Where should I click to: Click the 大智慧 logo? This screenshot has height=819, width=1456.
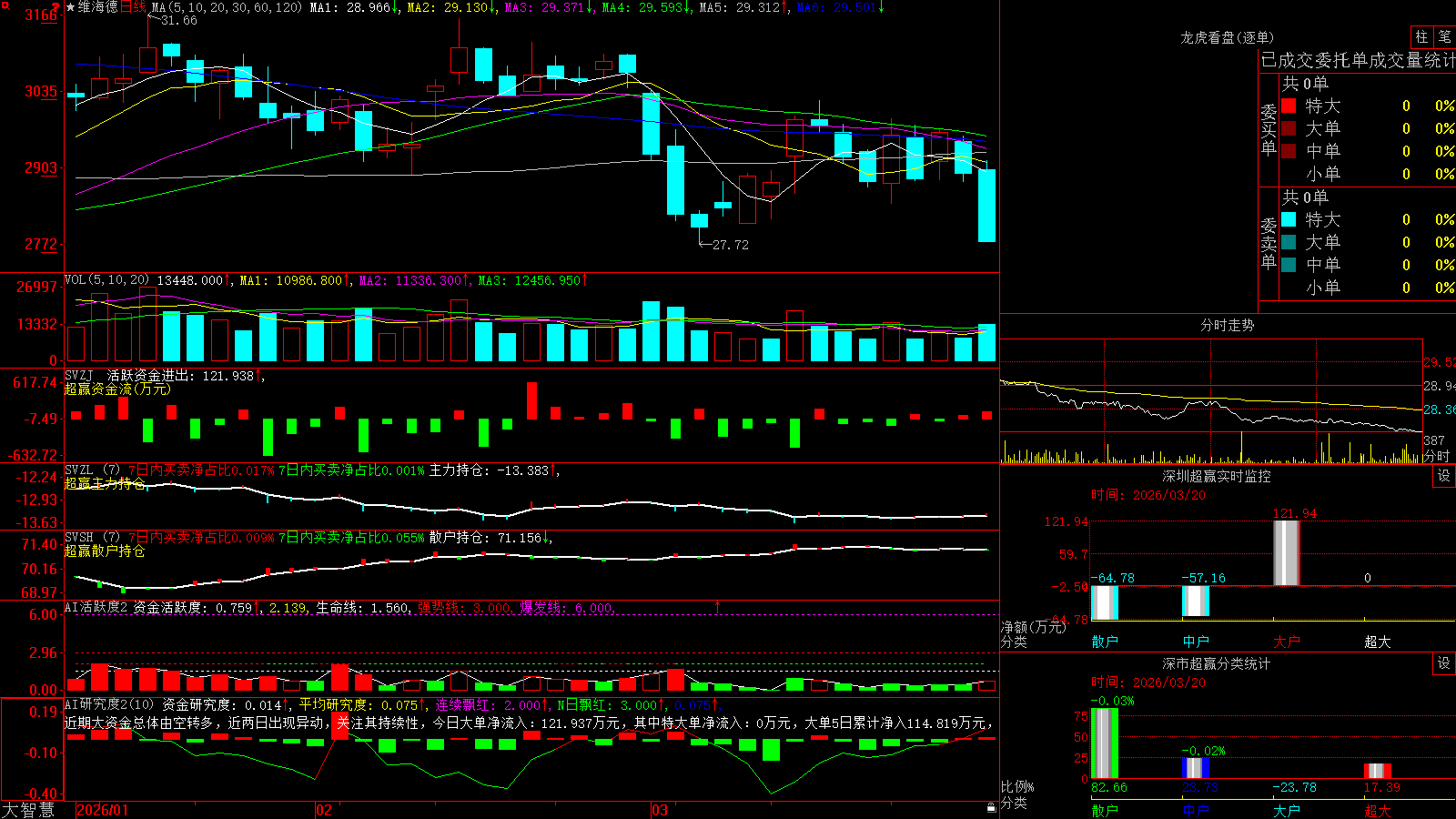(28, 810)
